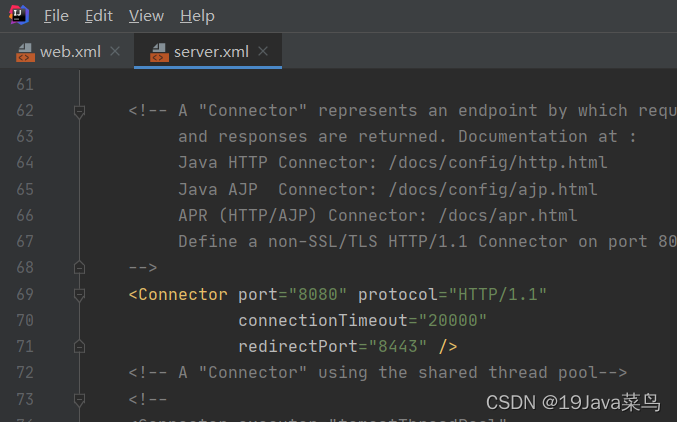The image size is (677, 422).
Task: Open the Help menu
Action: (x=197, y=16)
